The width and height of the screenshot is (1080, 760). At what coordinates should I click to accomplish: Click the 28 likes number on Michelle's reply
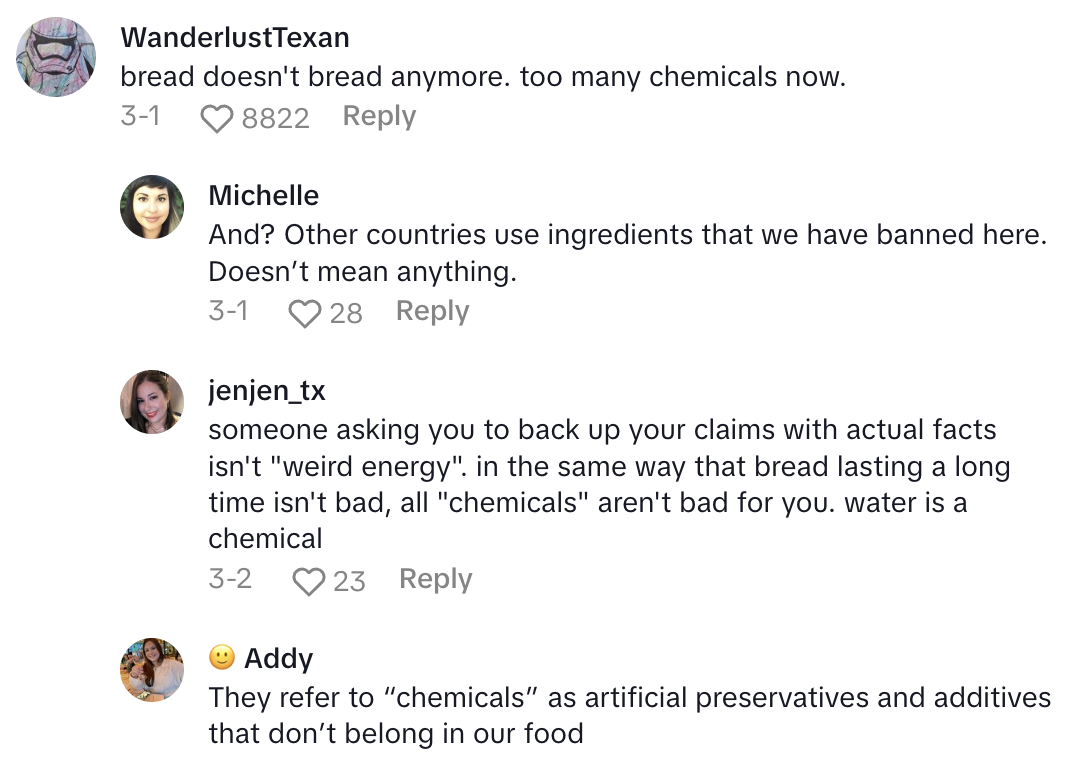[x=346, y=314]
